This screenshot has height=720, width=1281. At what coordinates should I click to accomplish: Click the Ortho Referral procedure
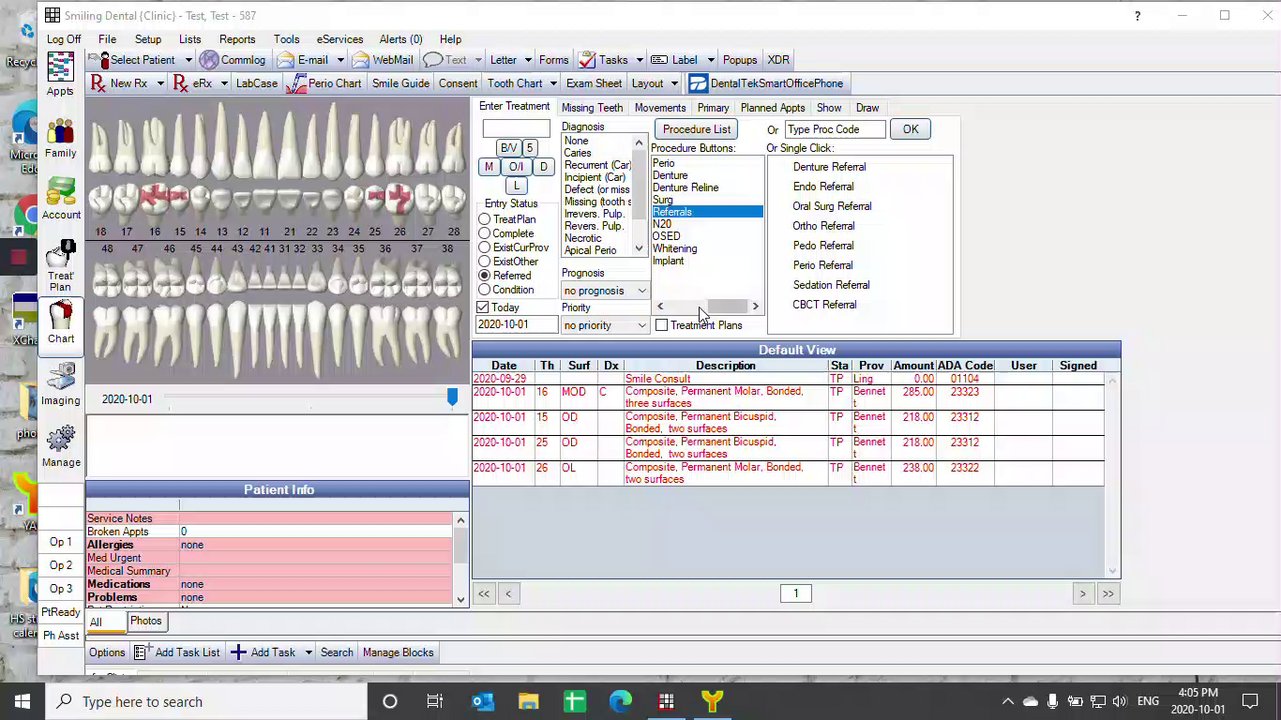823,226
